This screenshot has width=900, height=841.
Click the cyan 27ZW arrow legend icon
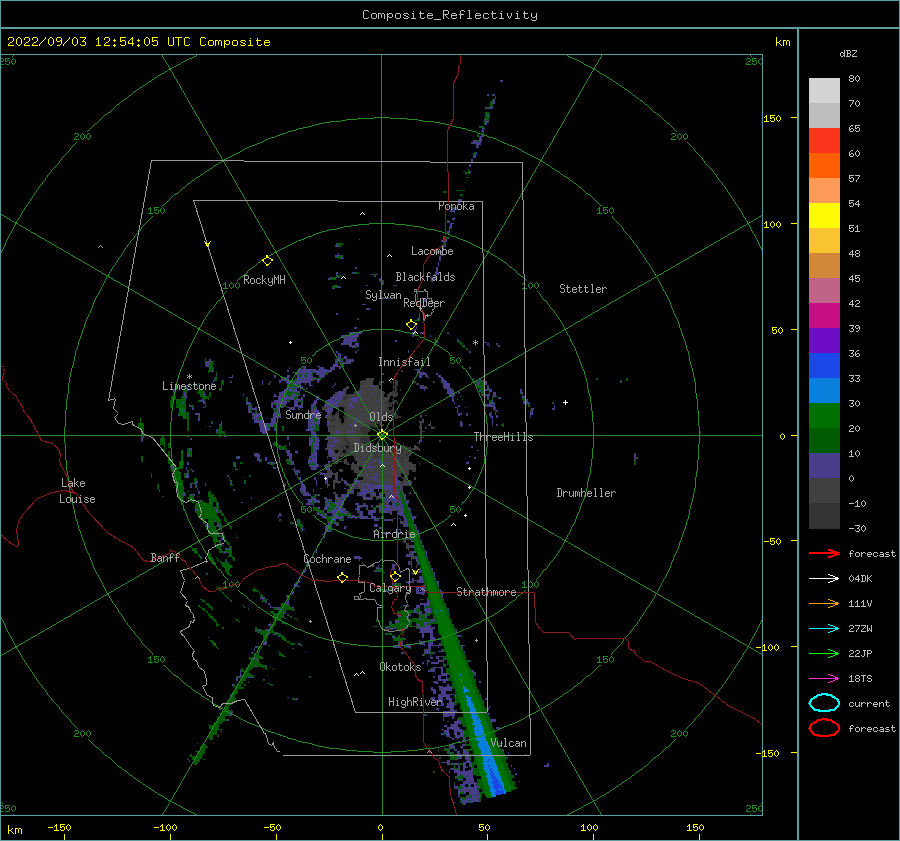coord(824,628)
